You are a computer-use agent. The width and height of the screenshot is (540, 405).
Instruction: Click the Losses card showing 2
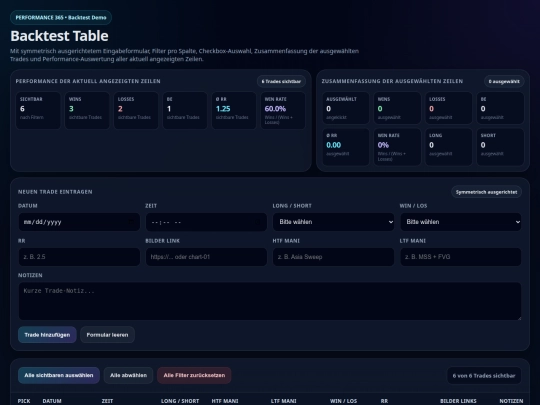pos(136,111)
